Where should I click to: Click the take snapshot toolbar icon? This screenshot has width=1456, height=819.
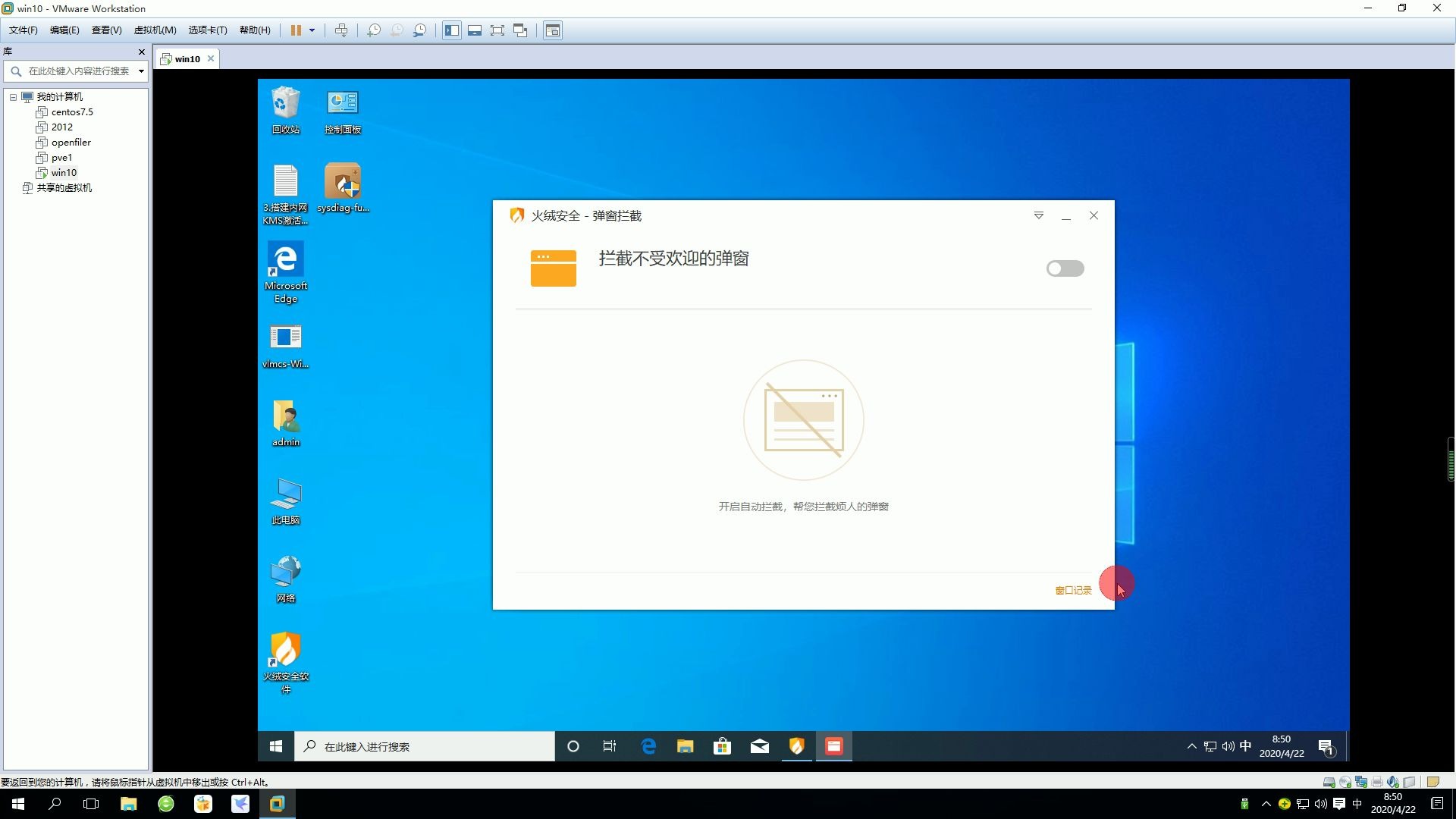click(374, 30)
